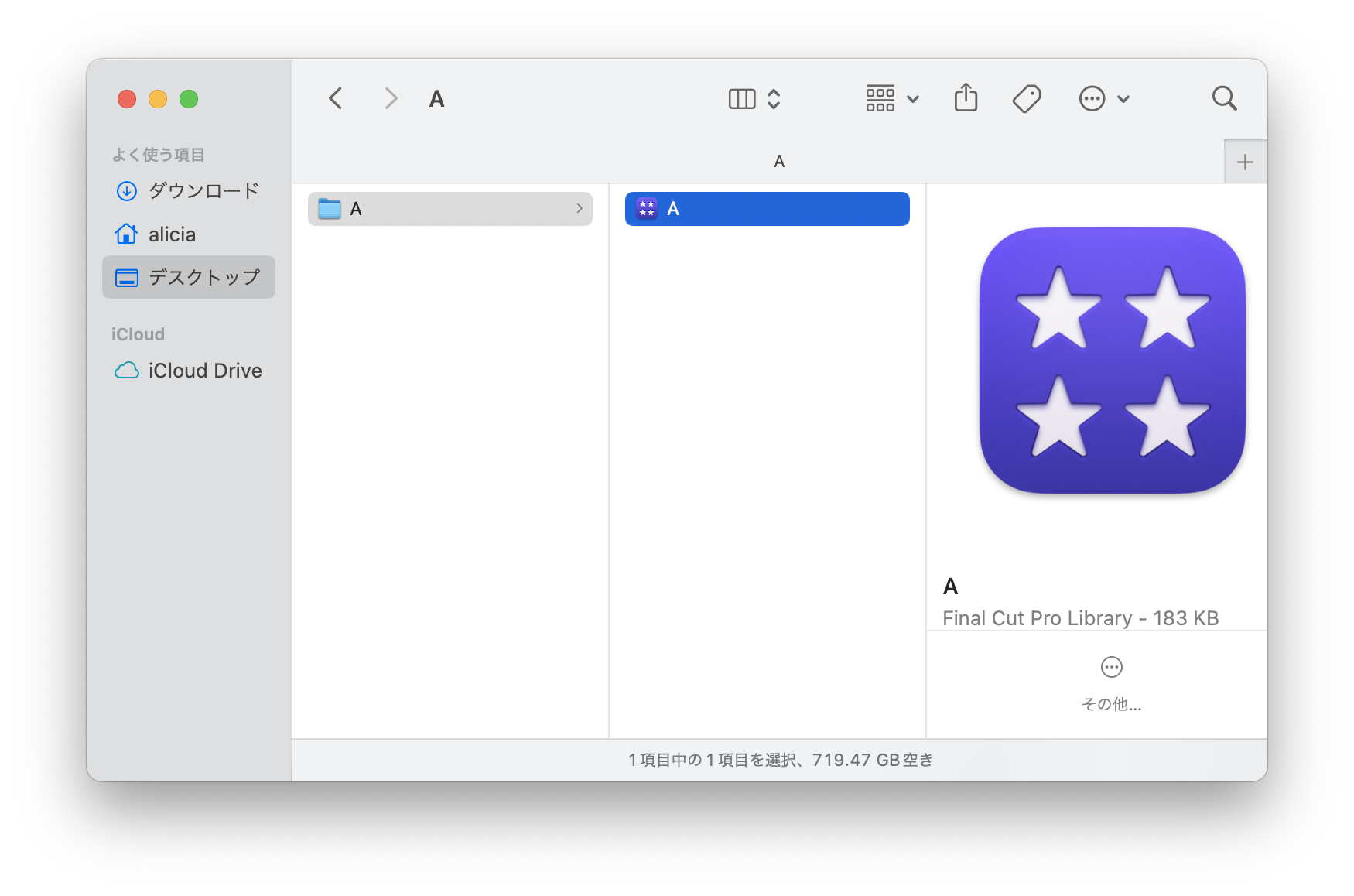
Task: Click the status bar selection summary
Action: (780, 760)
